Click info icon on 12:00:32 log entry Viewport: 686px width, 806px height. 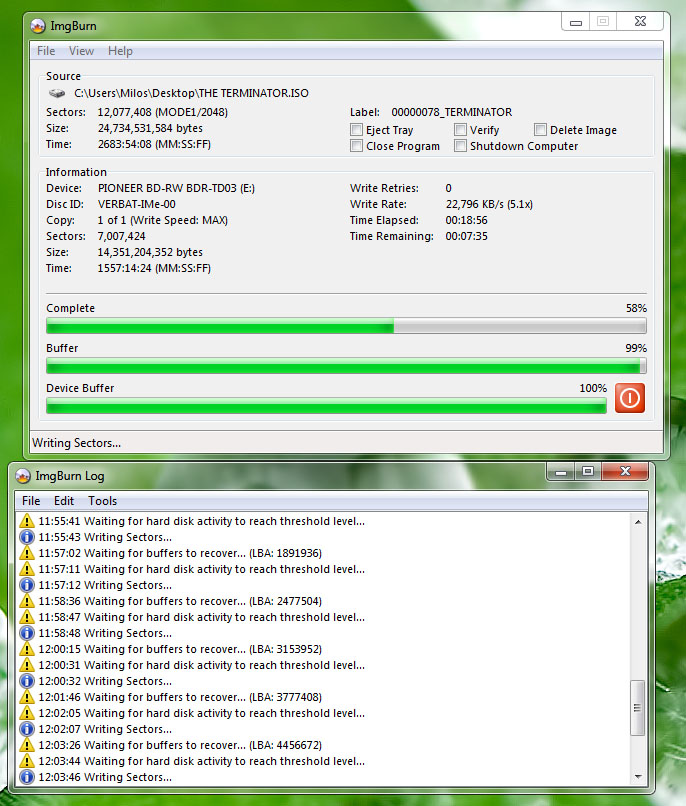tap(27, 681)
